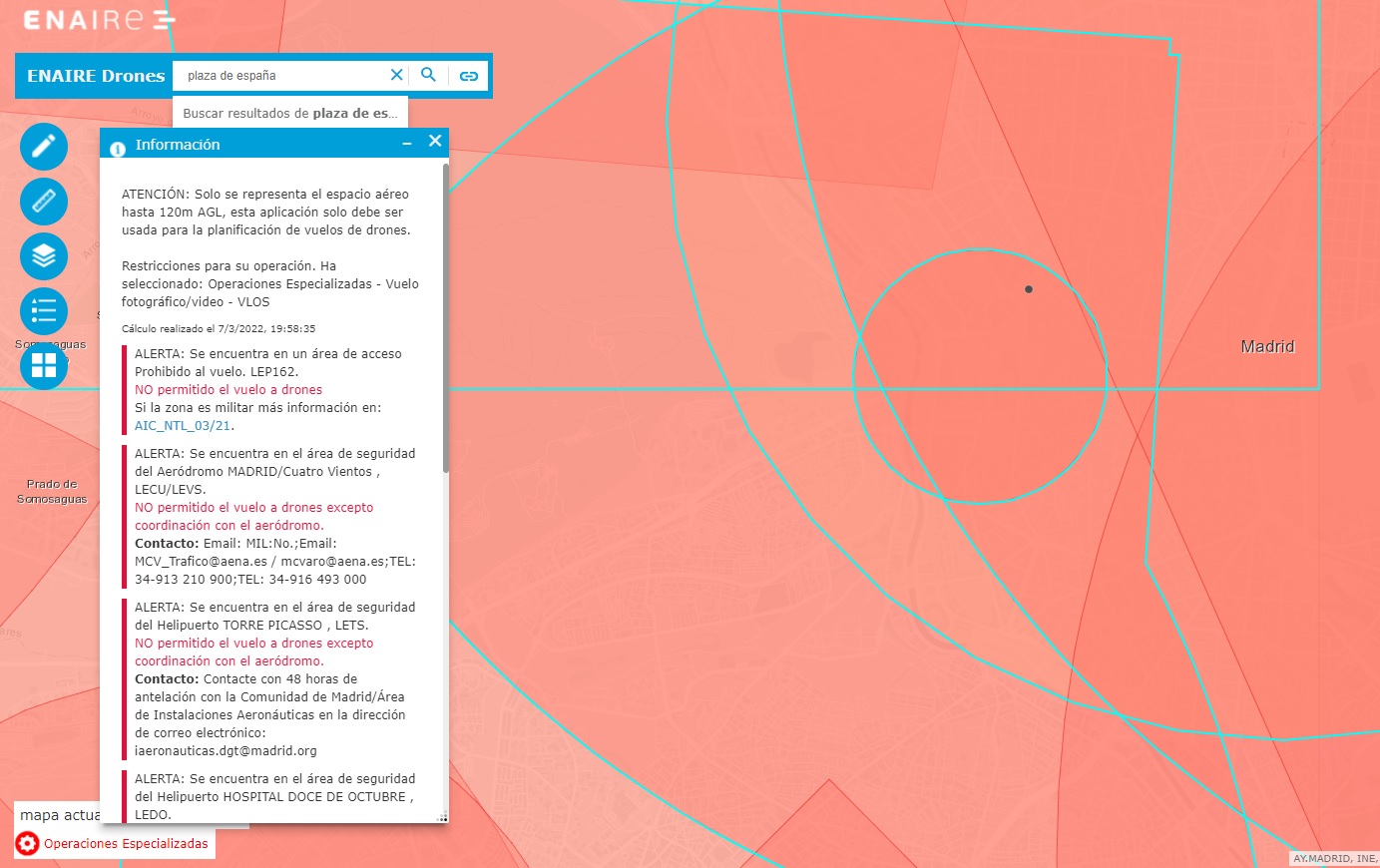Viewport: 1380px width, 868px height.
Task: Collapse the Información panel with minimize dash
Action: [407, 144]
